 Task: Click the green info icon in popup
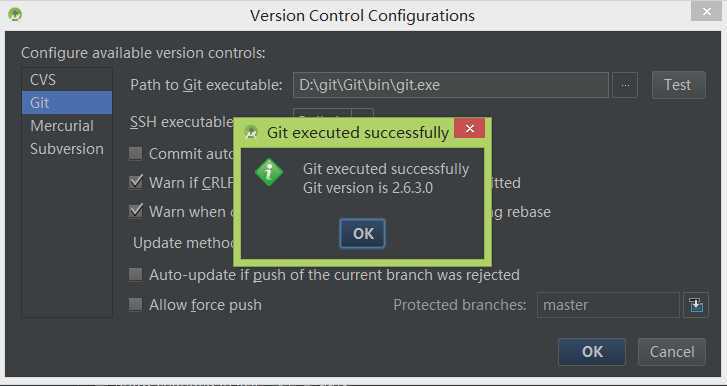(269, 172)
